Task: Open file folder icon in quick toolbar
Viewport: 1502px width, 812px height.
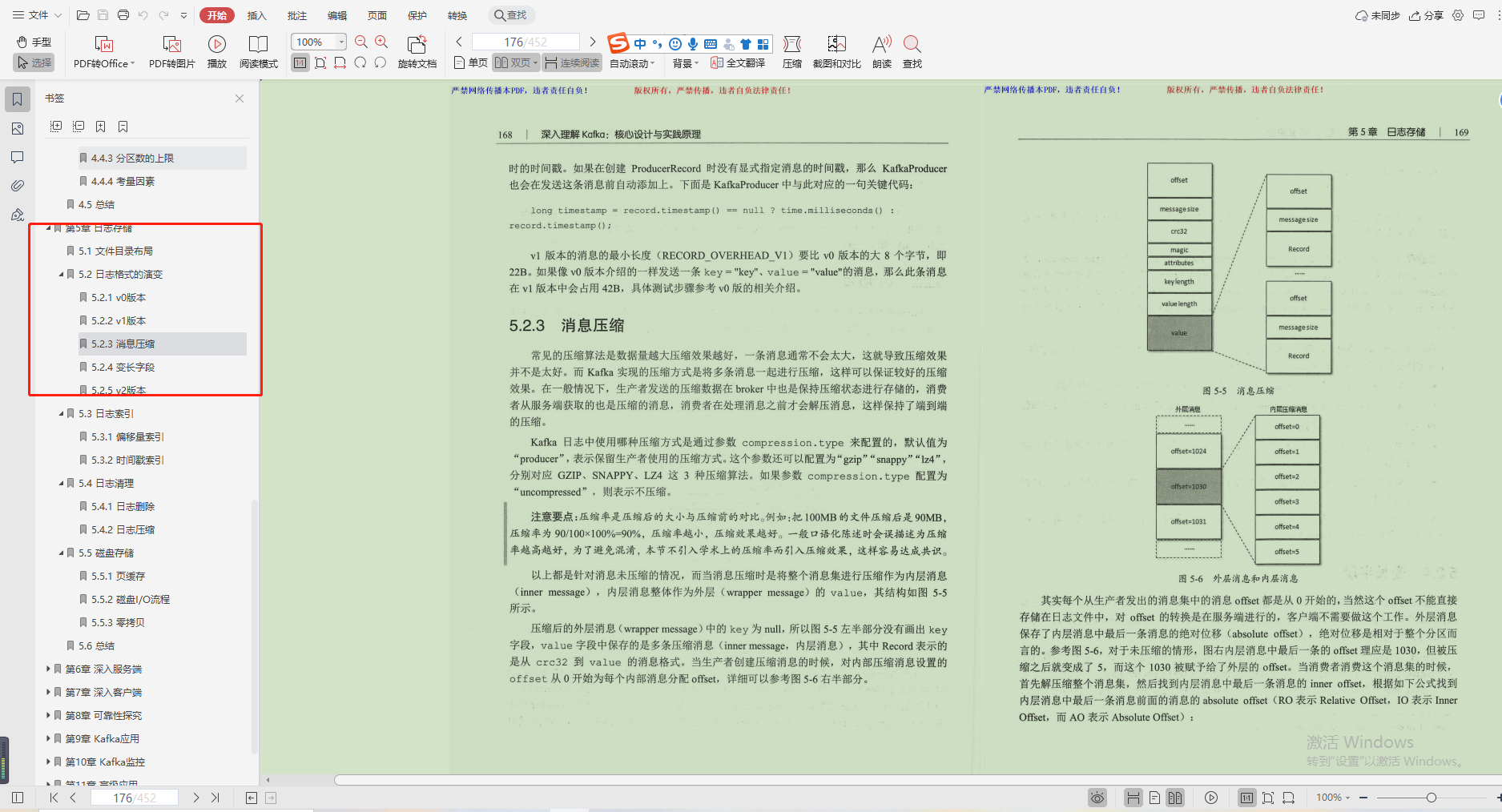Action: [x=83, y=15]
